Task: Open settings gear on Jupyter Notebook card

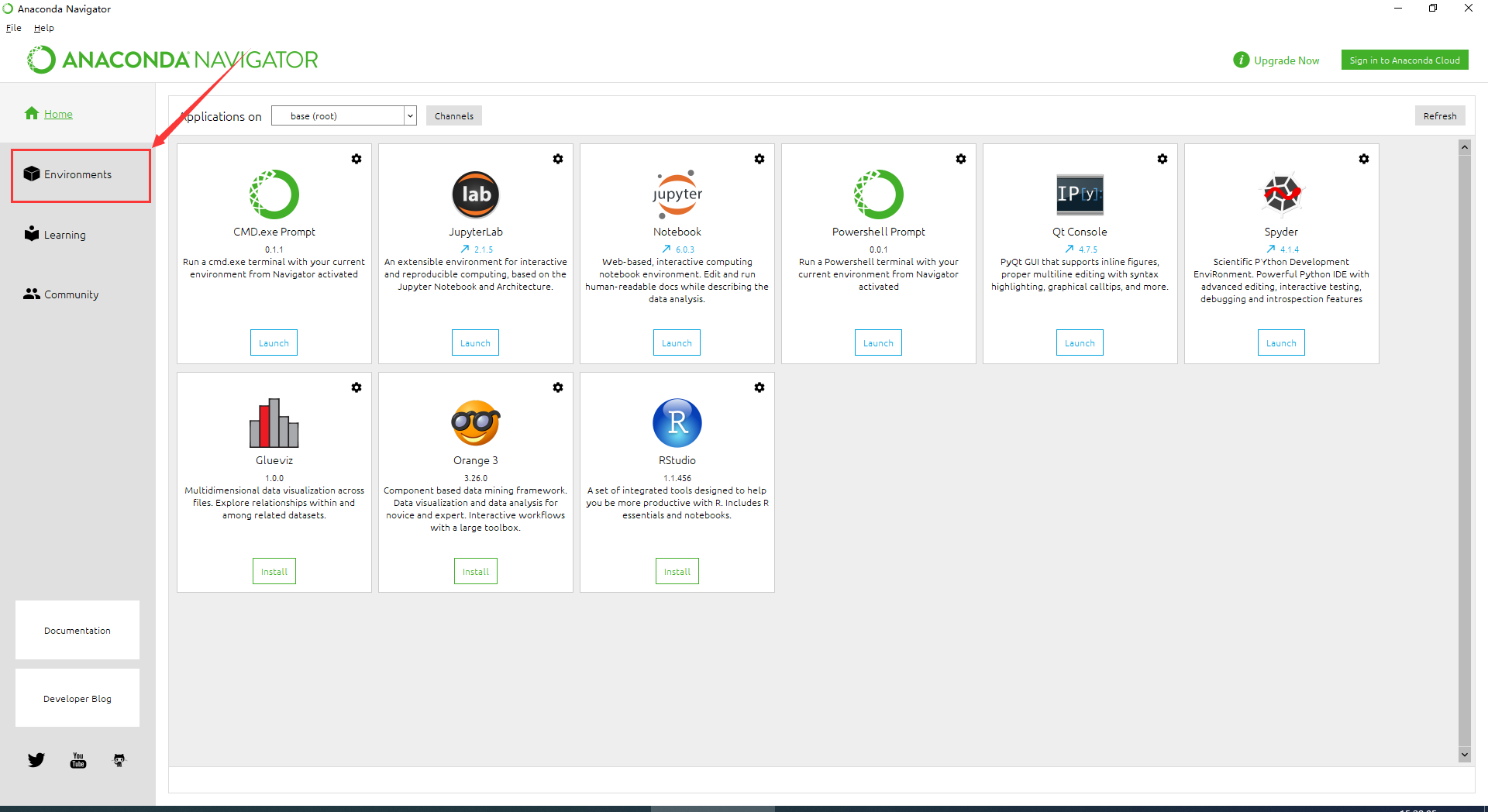Action: coord(759,159)
